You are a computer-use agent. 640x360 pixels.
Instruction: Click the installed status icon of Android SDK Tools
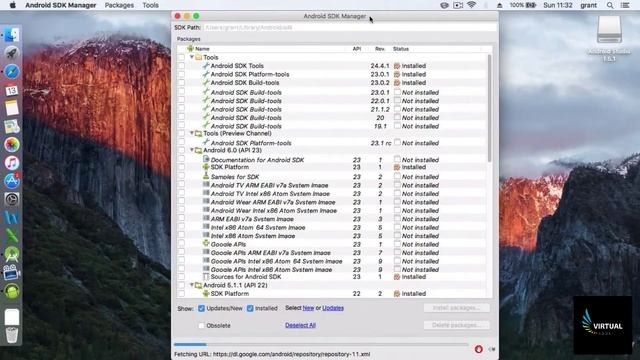tap(397, 66)
